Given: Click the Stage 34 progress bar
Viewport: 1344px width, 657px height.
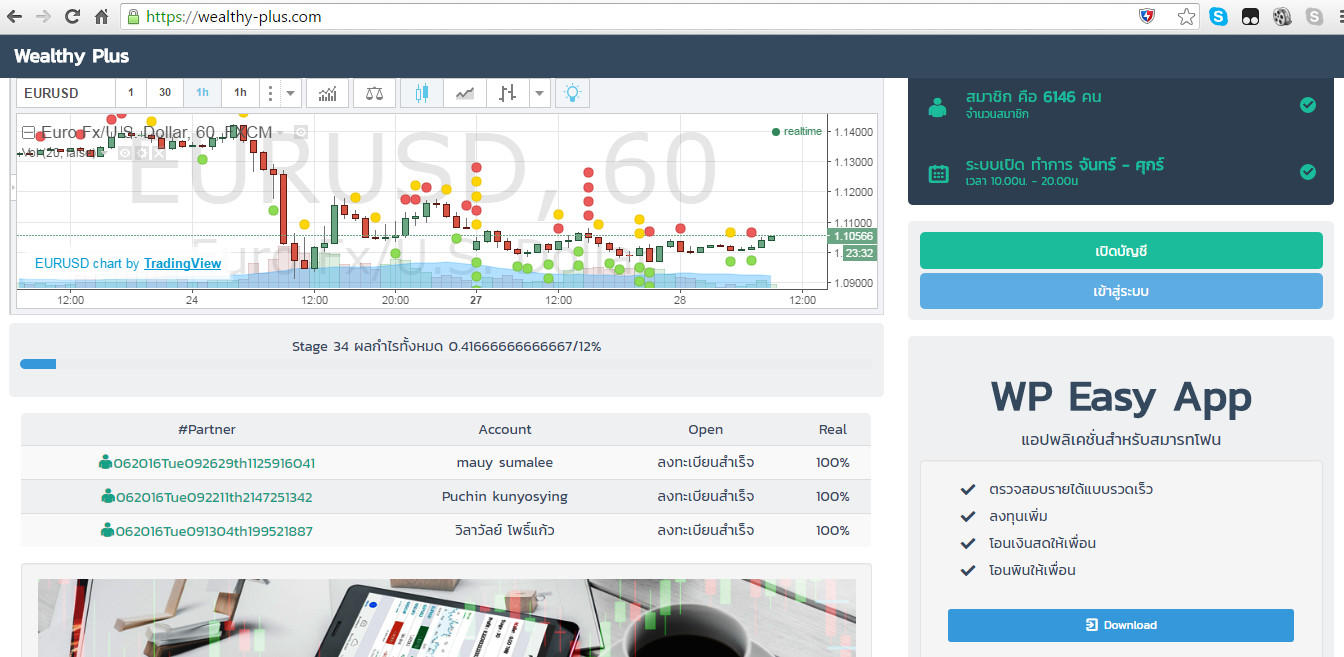Looking at the screenshot, I should pos(446,364).
